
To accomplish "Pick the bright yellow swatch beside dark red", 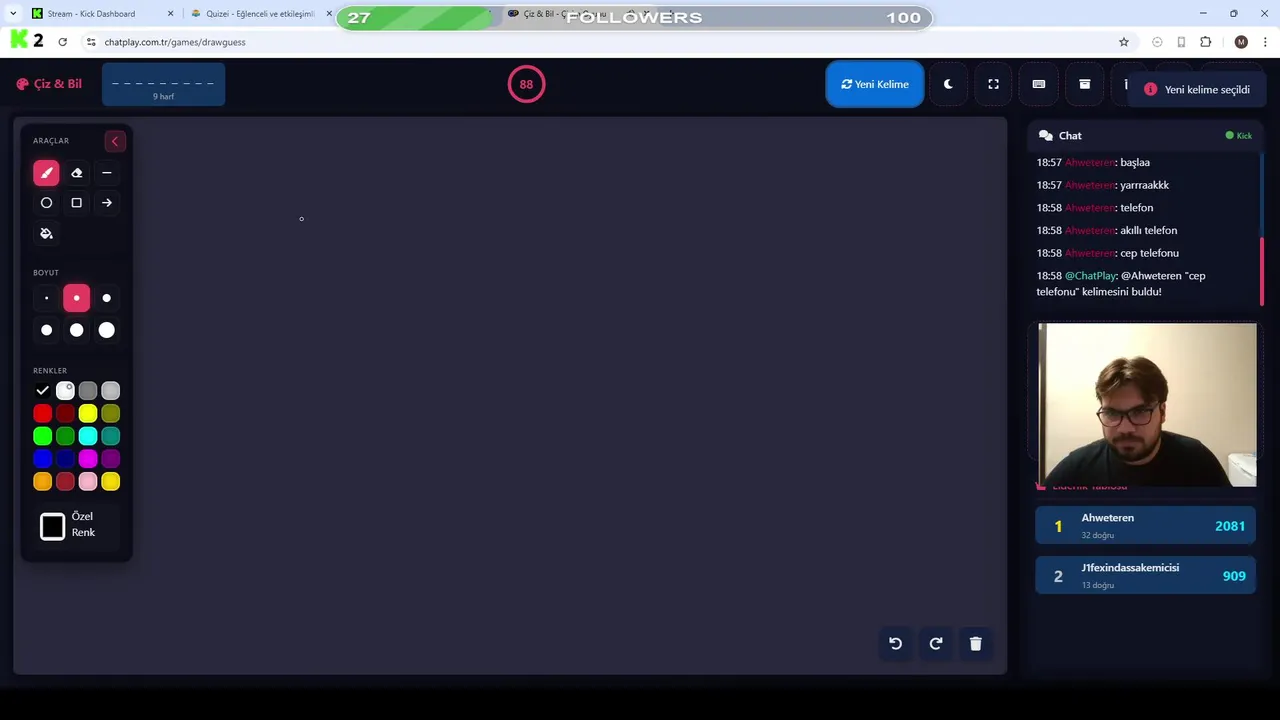I will click(88, 413).
